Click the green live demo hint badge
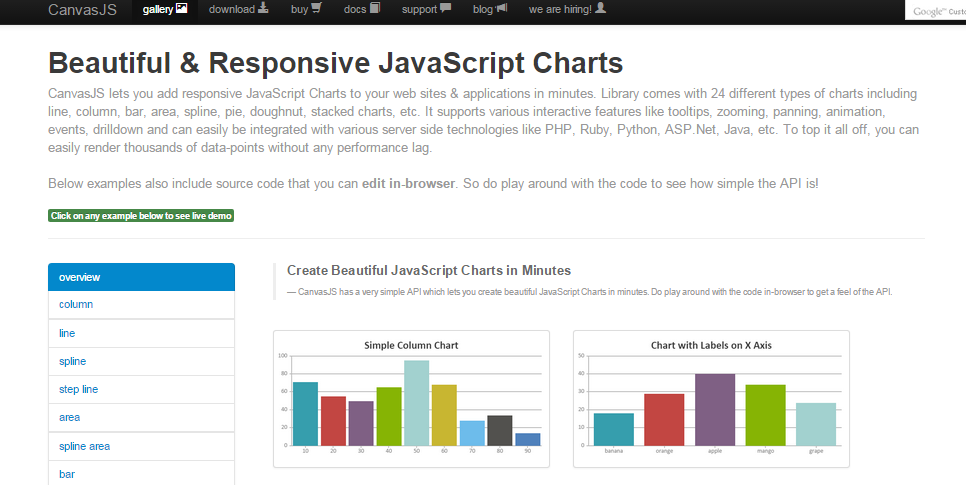This screenshot has width=966, height=485. pos(141,216)
